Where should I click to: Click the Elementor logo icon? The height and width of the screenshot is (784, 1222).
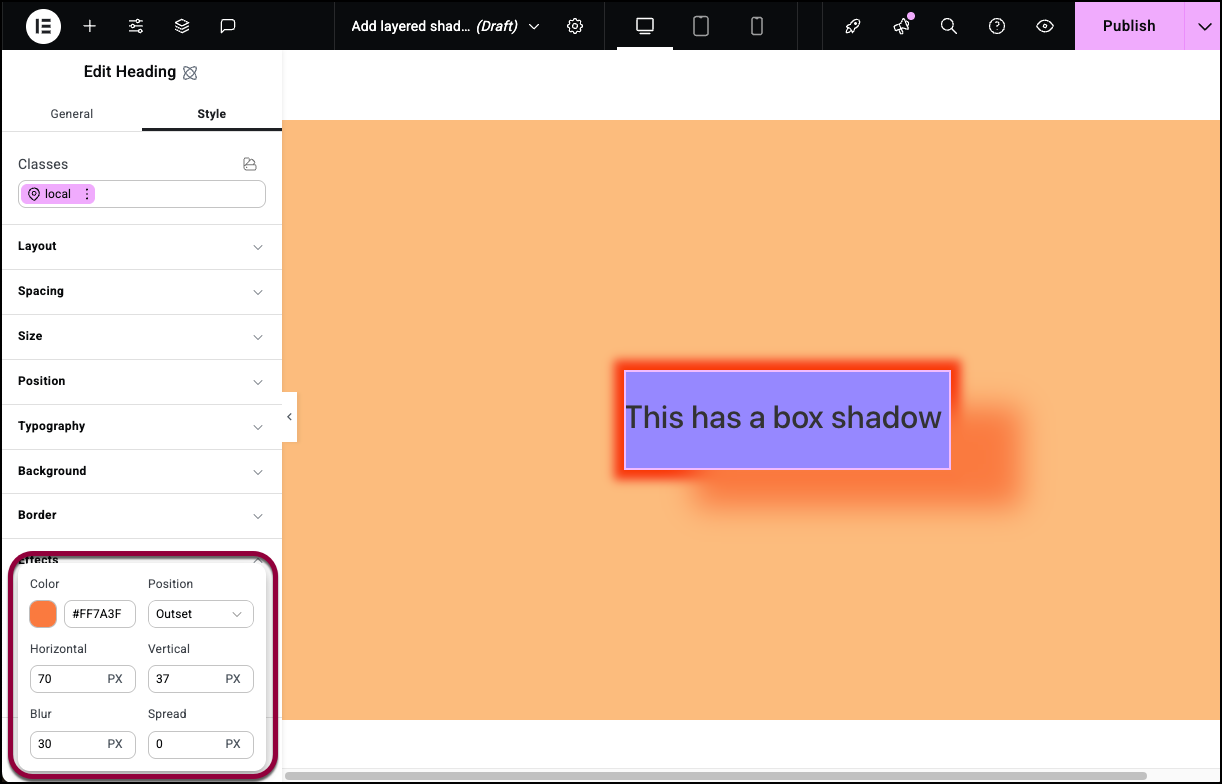43,26
